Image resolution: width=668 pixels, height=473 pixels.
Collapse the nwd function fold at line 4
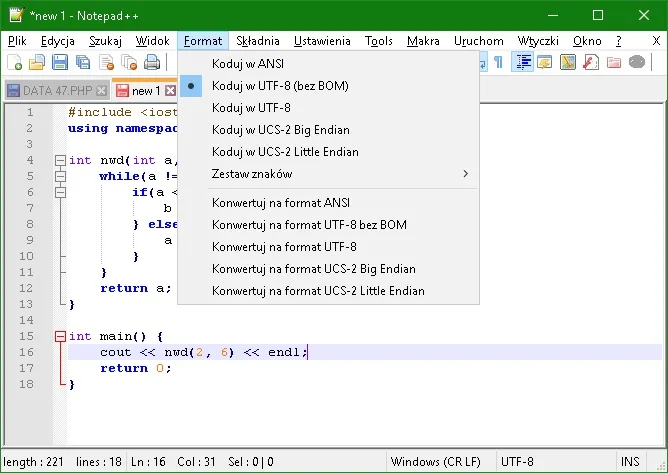coord(61,160)
